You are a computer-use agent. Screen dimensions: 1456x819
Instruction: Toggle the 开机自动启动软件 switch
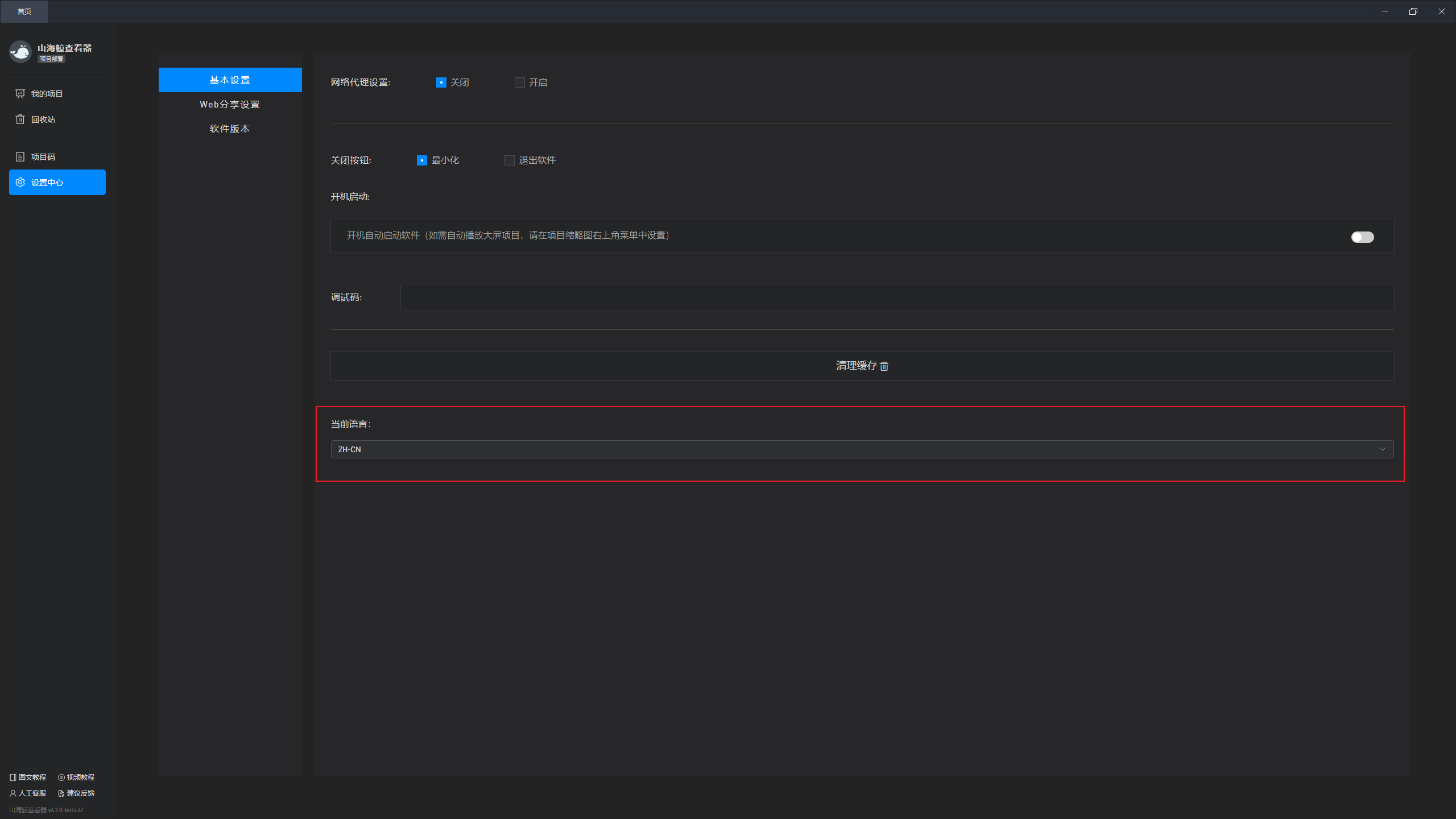[x=1362, y=237]
